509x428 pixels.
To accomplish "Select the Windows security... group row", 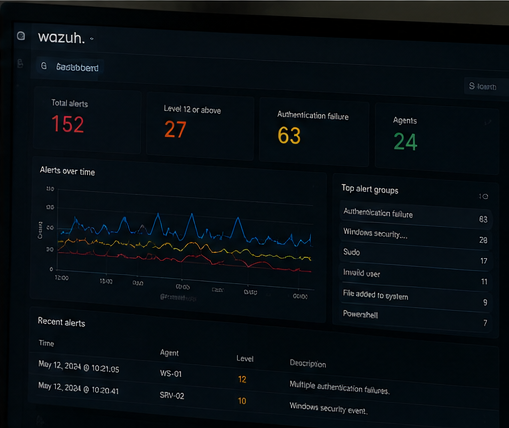I will (x=415, y=235).
